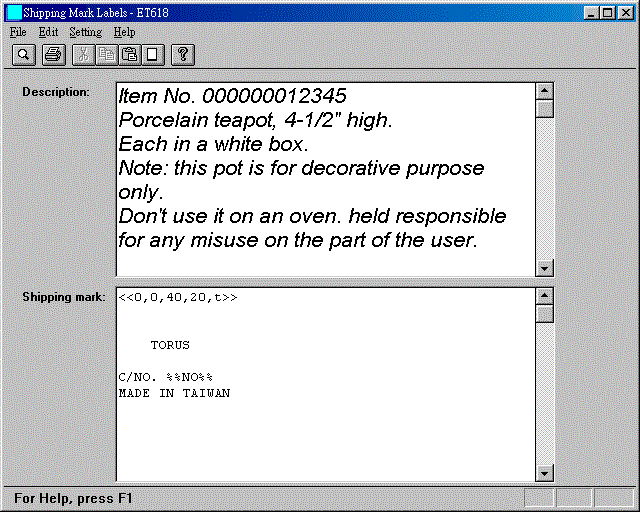Open the Setting menu

85,32
